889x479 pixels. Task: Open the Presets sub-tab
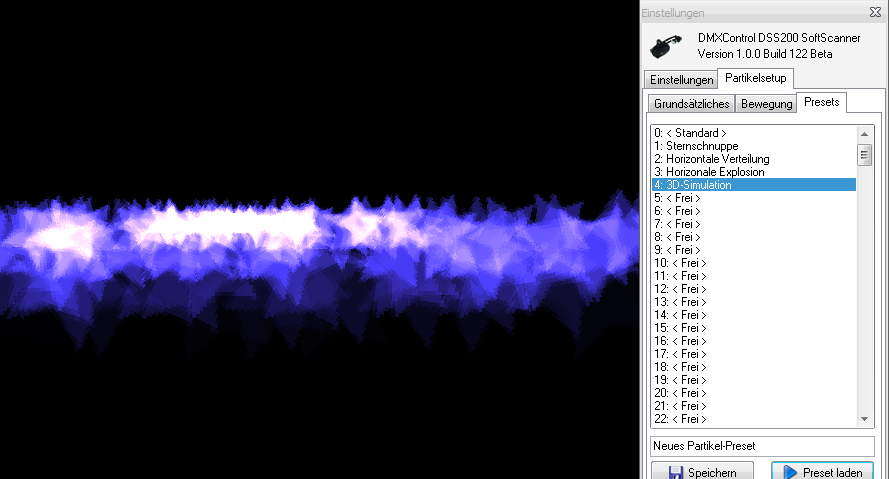(x=822, y=103)
